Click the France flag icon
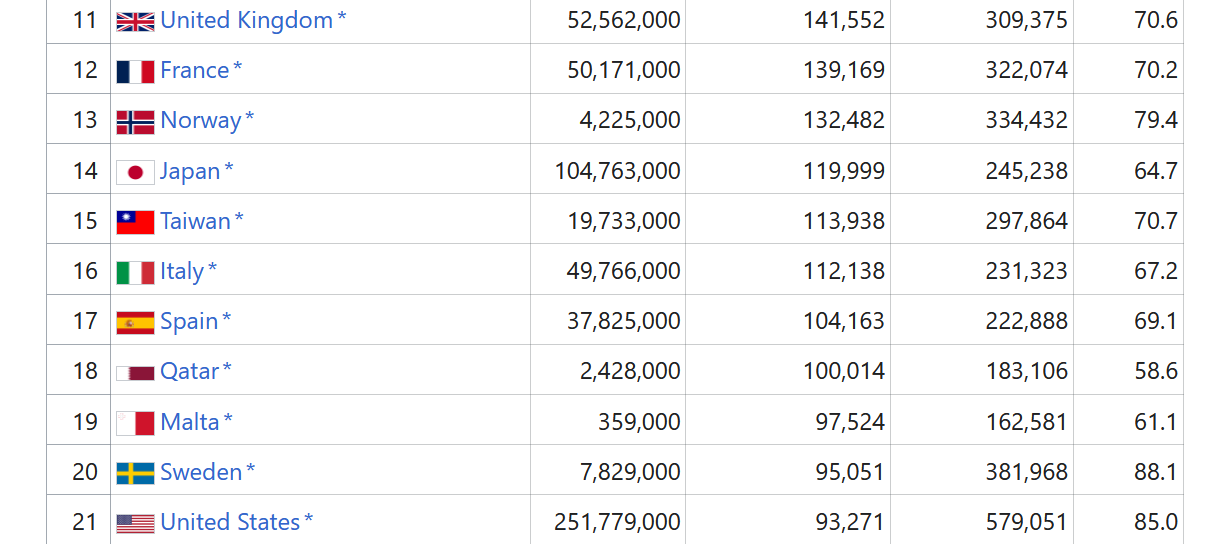 coord(135,72)
